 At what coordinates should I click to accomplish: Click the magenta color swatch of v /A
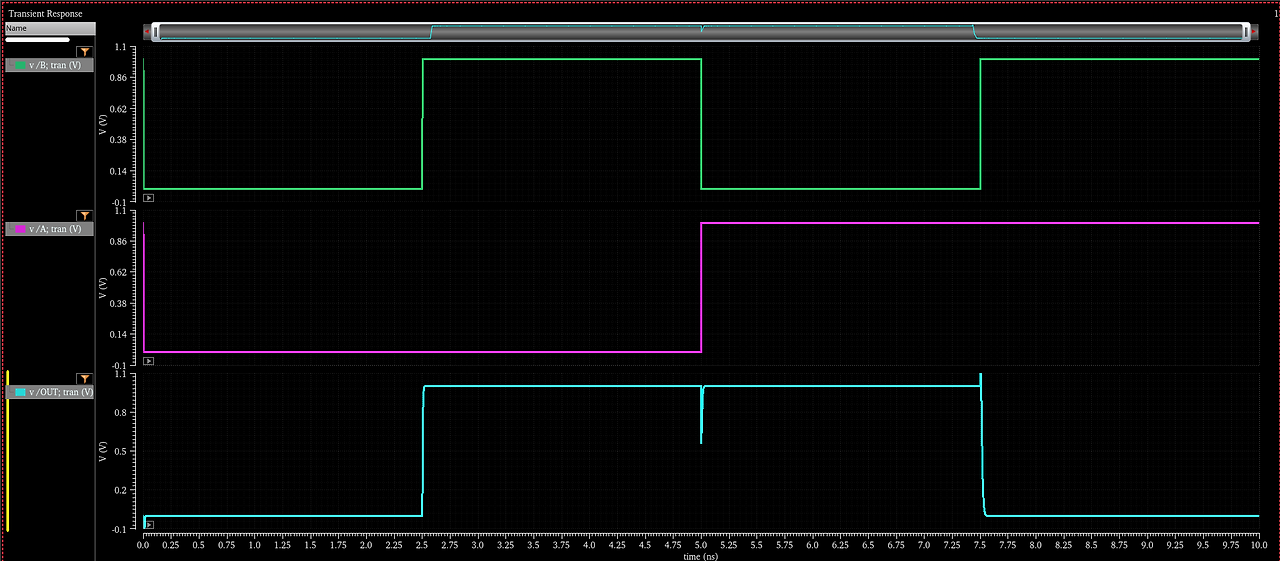[x=20, y=229]
